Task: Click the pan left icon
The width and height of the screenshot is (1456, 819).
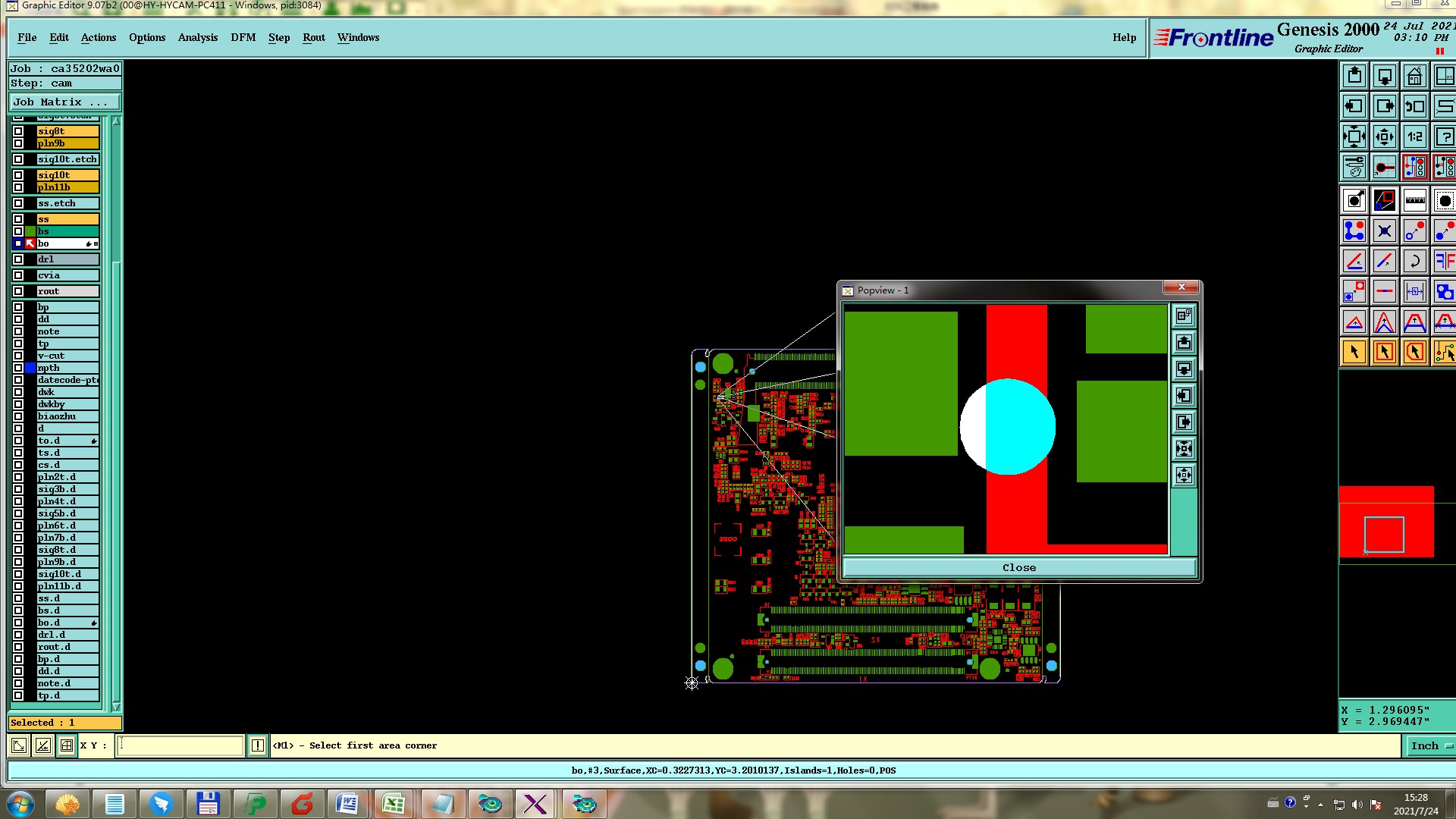Action: point(1354,107)
